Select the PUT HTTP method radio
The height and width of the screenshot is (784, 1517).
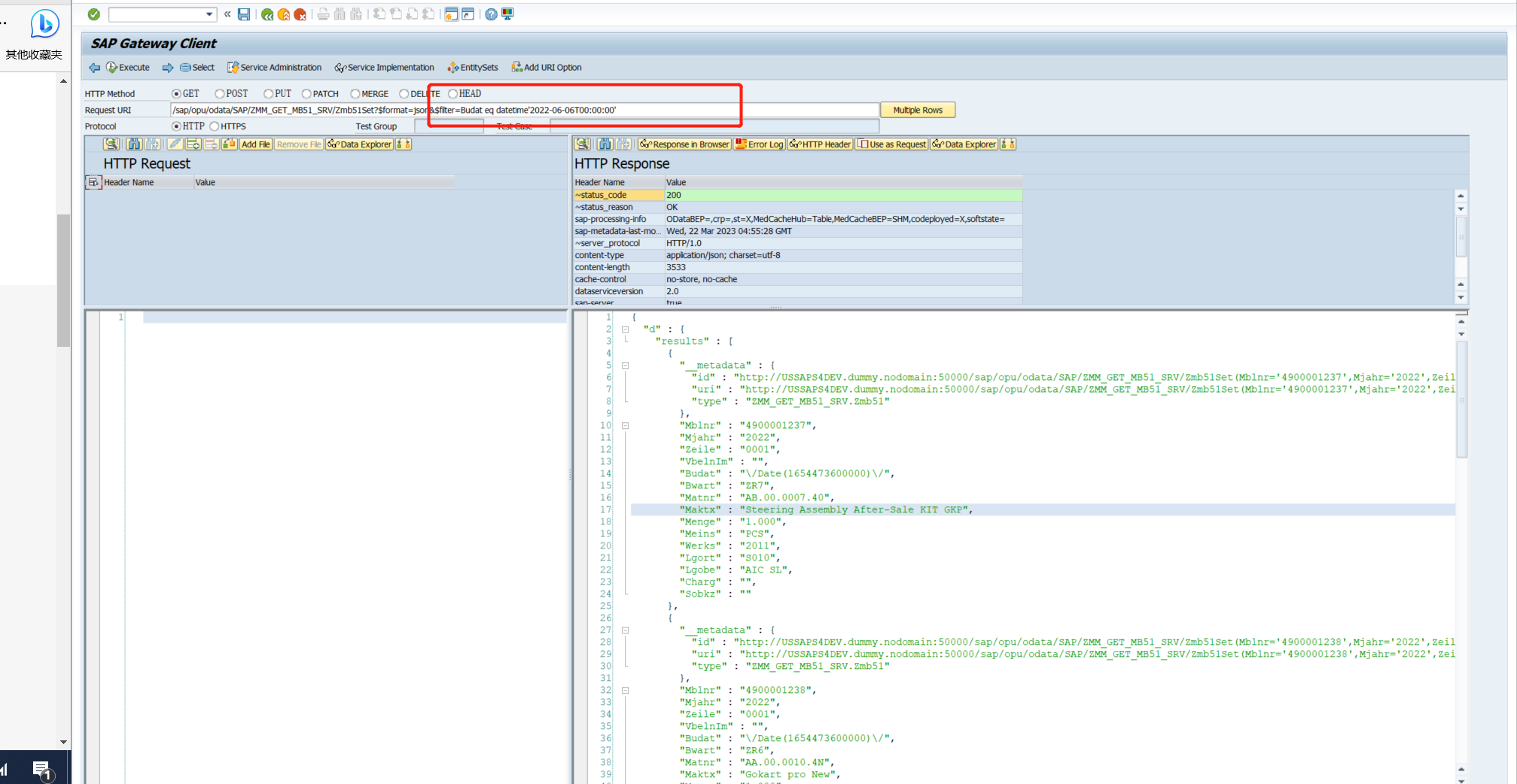268,94
